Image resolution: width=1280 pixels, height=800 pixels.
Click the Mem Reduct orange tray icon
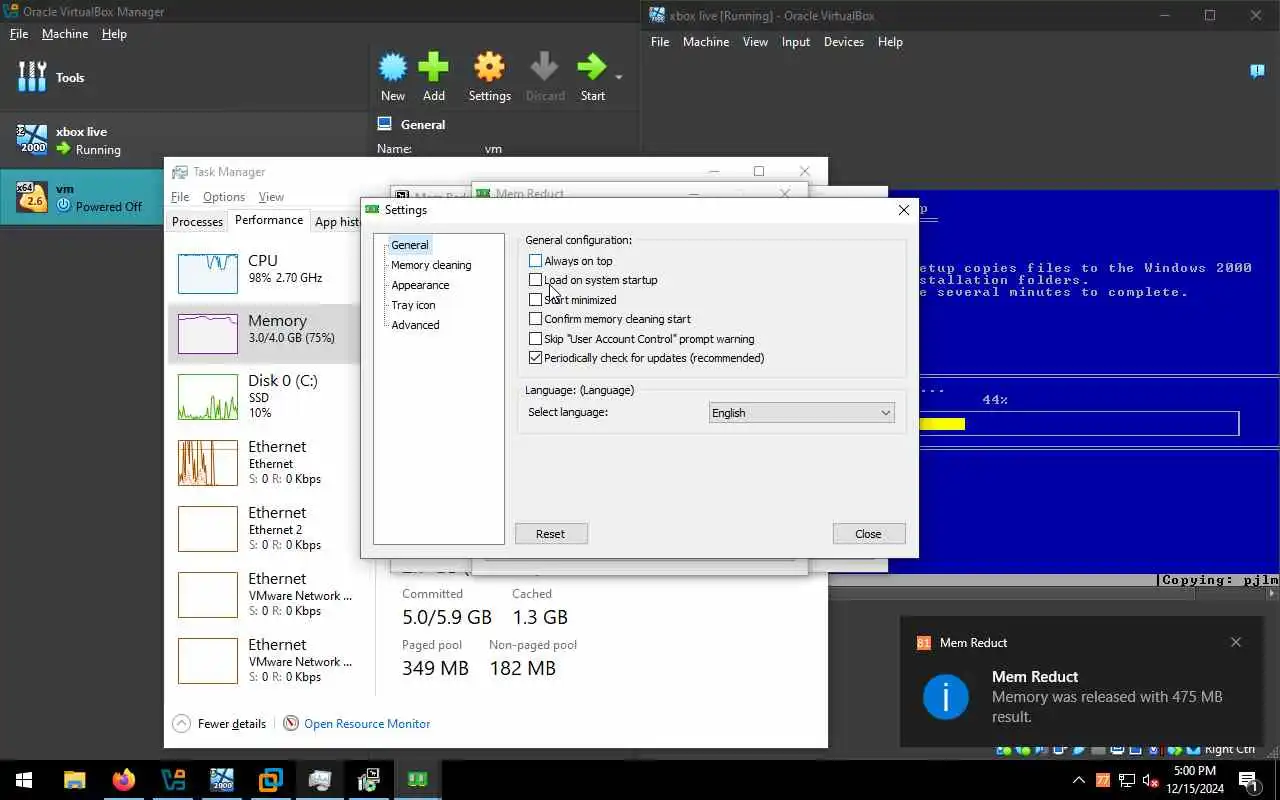pos(1103,780)
